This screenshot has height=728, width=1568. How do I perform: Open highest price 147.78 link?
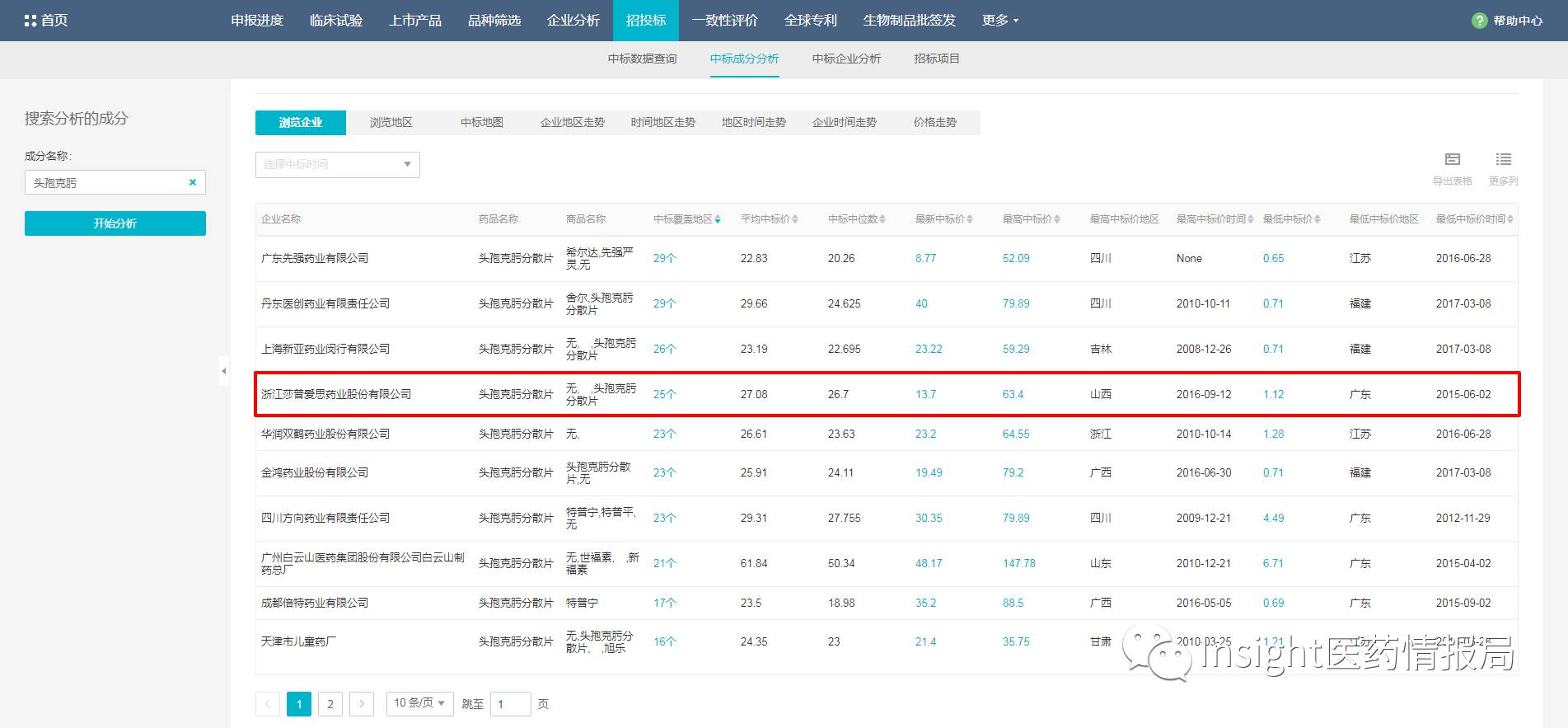pos(1019,563)
